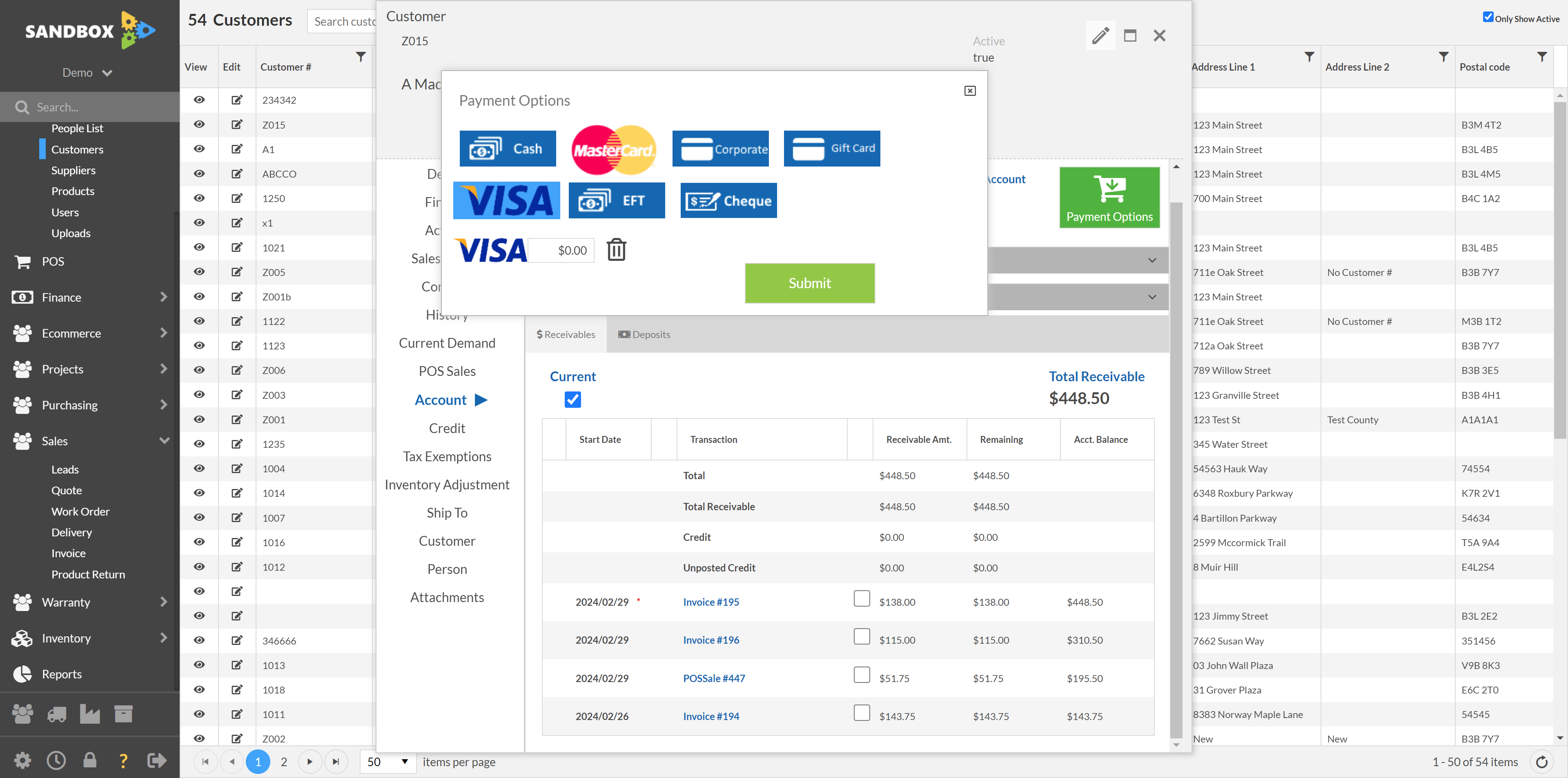Open the Tax Exemptions section
The image size is (1568, 778).
(447, 456)
